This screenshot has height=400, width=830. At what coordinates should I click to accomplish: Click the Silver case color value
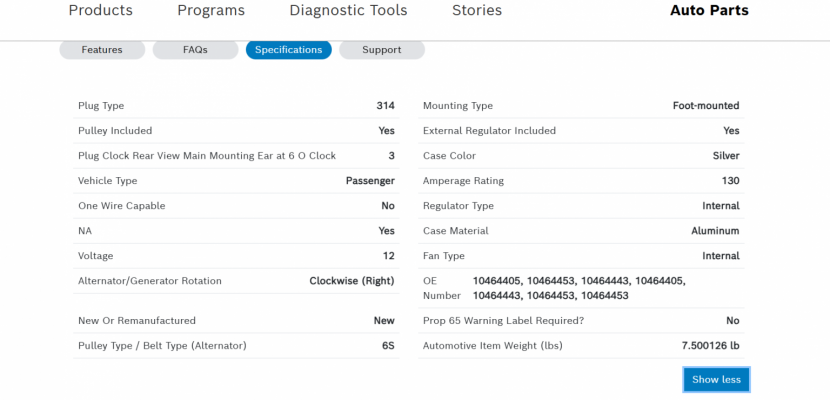point(726,156)
